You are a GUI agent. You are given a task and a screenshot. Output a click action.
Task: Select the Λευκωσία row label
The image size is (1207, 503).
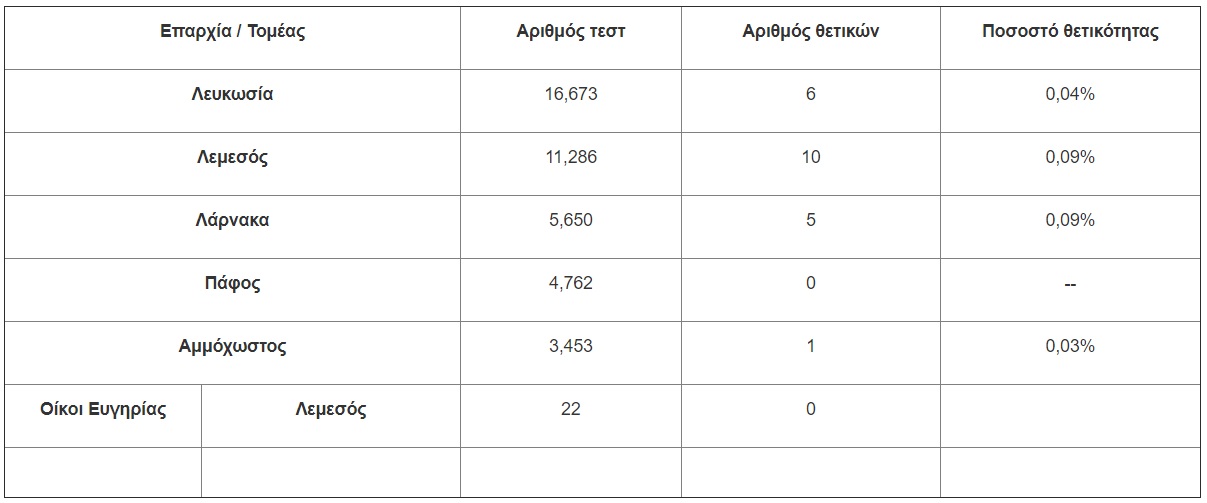tap(232, 95)
